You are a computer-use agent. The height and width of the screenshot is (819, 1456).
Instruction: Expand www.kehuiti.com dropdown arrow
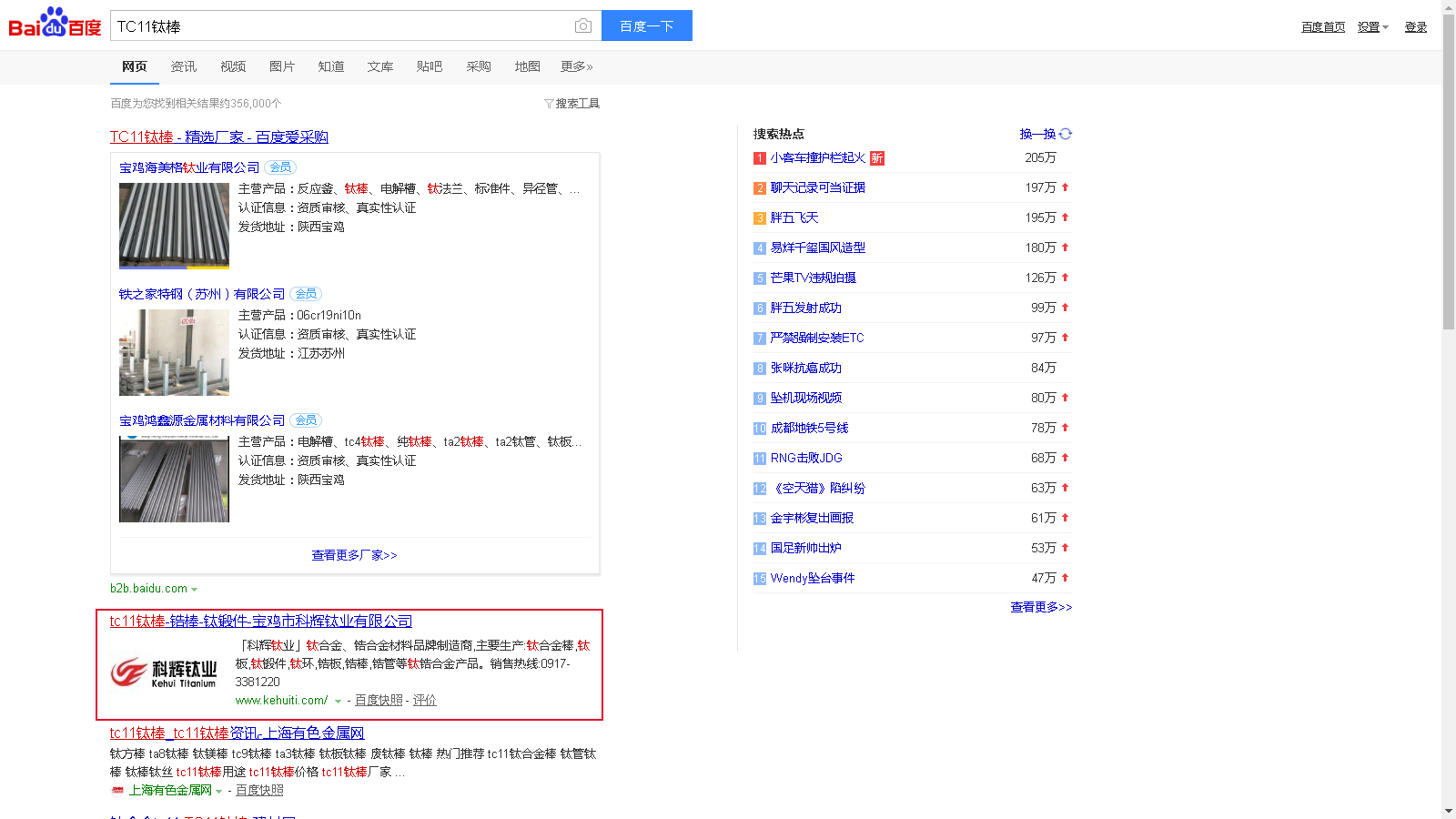(338, 702)
